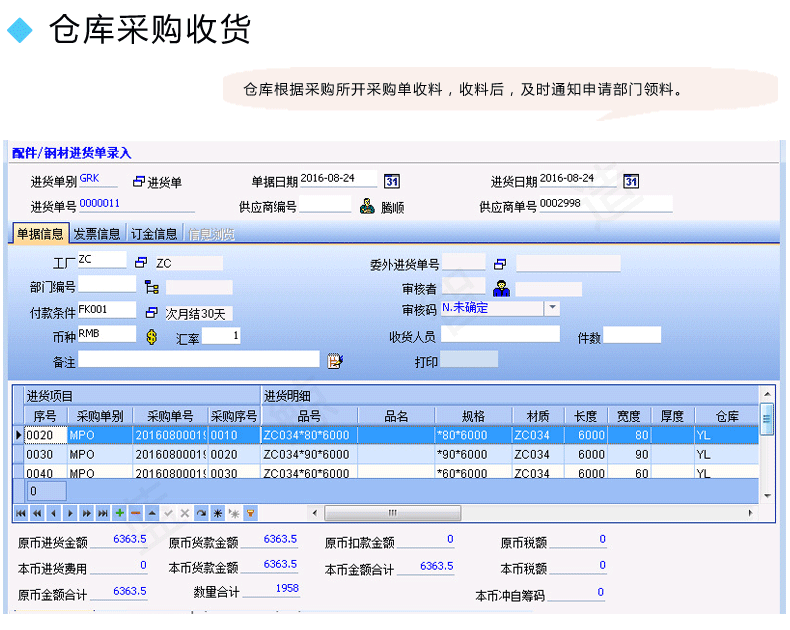Viewport: 790px width, 630px height.
Task: Go to previous record with single left arrow
Action: coord(53,514)
